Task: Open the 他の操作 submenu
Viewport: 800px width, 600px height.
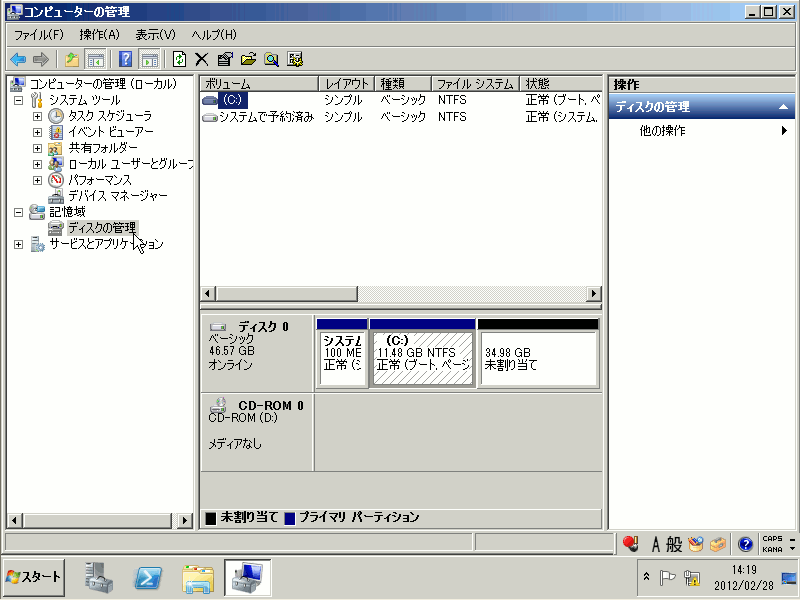Action: (x=702, y=131)
